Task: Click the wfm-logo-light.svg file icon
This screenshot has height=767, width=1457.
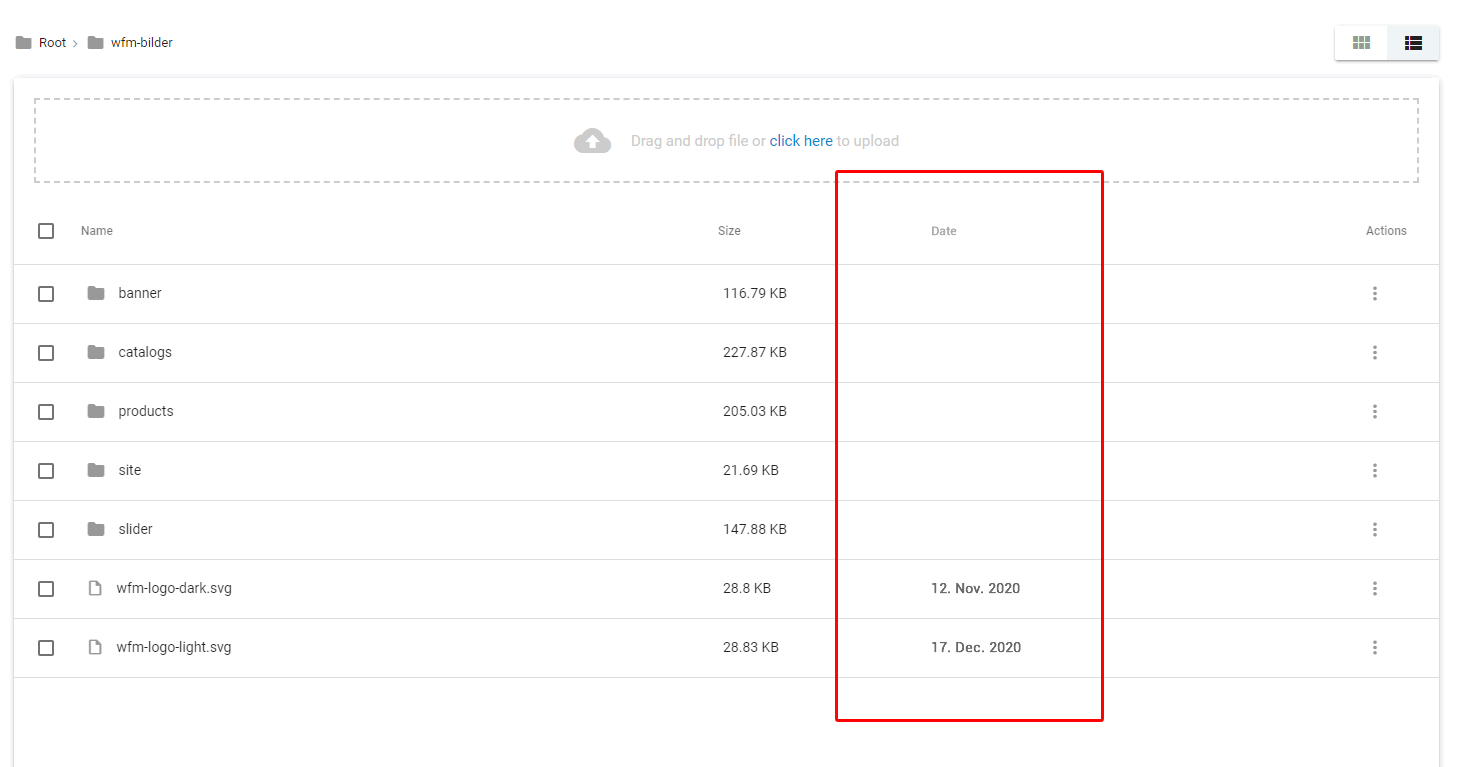Action: point(96,647)
